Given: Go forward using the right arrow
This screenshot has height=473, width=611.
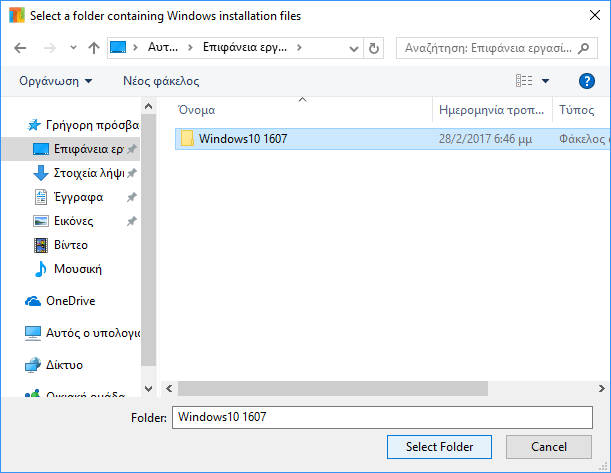Looking at the screenshot, I should [49, 48].
